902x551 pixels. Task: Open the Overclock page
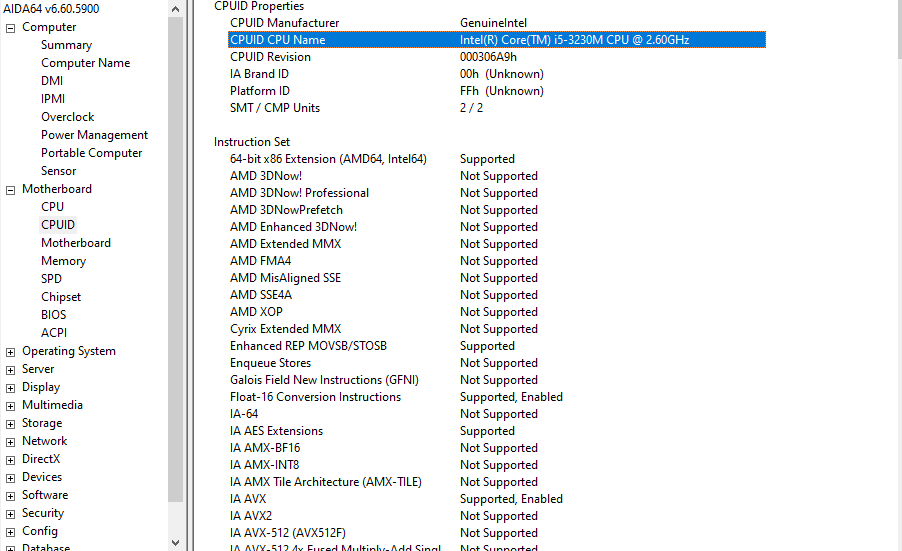[67, 117]
